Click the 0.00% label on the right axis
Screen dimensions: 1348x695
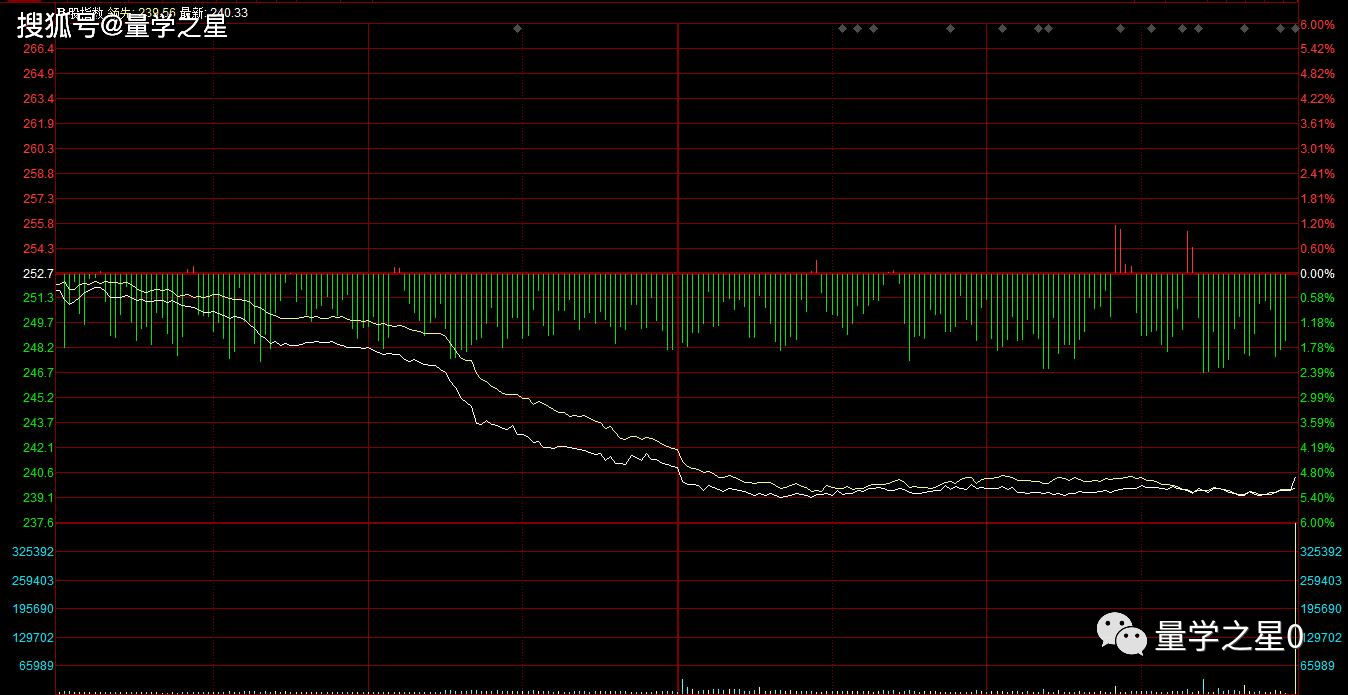(x=1316, y=274)
